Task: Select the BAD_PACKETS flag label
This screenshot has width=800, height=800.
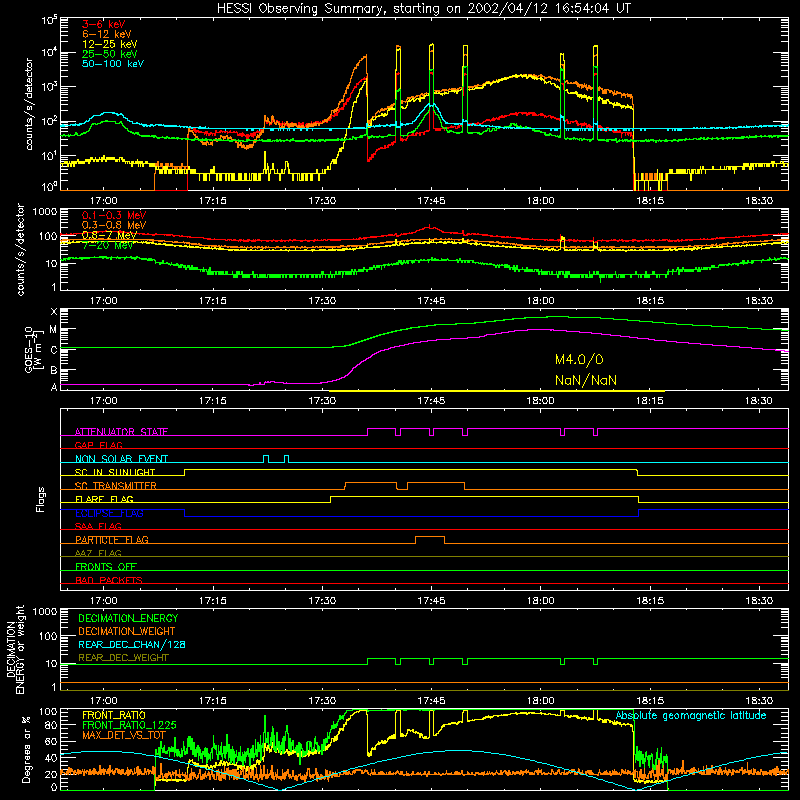Action: 109,580
